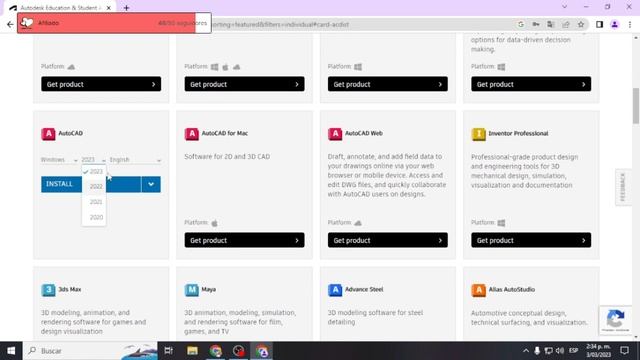Click the share page icon in address bar
The width and height of the screenshot is (640, 360).
566,24
